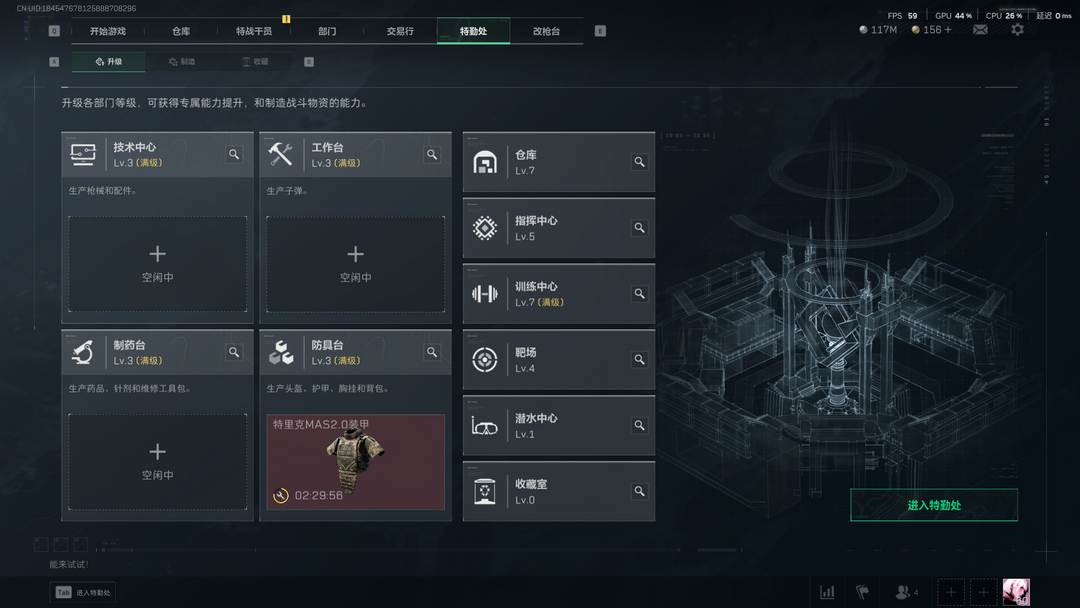Viewport: 1080px width, 608px height.
Task: Click 进入特勤处 green button
Action: coord(934,505)
